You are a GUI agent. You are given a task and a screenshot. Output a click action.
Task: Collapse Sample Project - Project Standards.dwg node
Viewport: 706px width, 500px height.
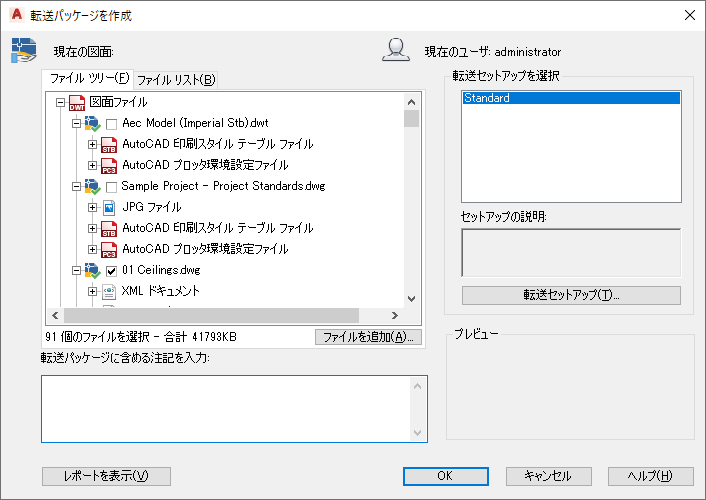coord(77,186)
